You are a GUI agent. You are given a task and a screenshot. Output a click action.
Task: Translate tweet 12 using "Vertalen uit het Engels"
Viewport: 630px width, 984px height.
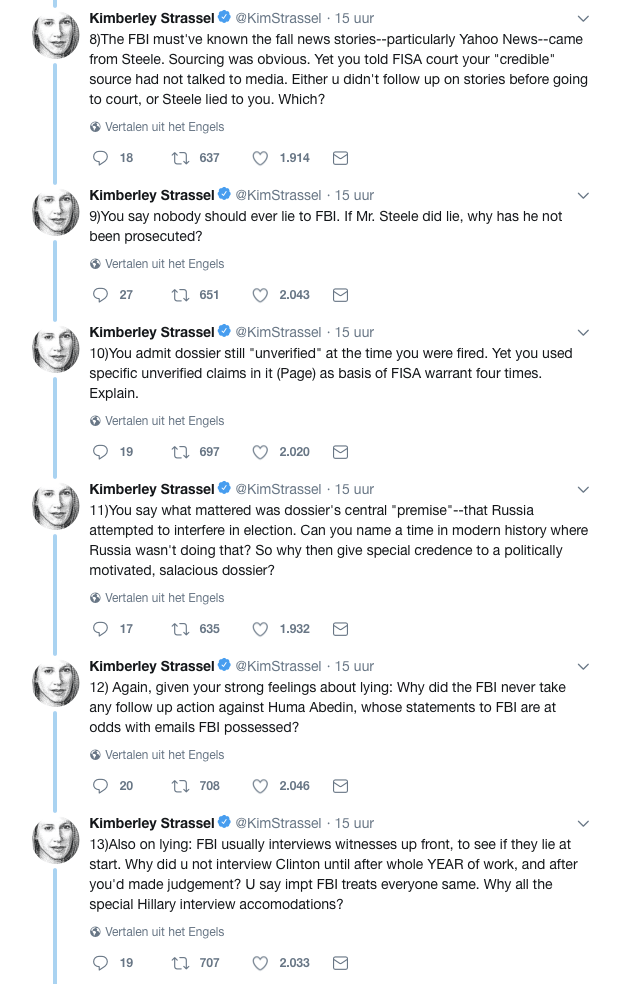click(164, 755)
